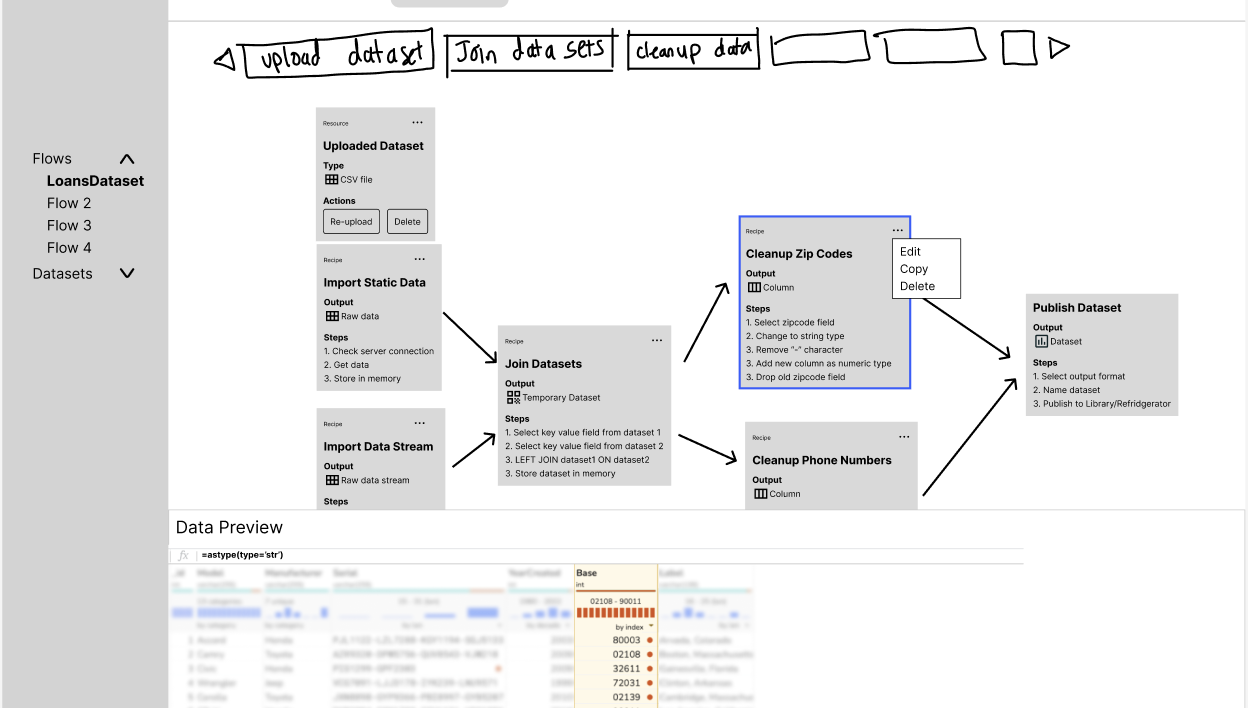Viewport: 1248px width, 708px height.
Task: Click the formula field showing =astype(type='str')
Action: [610, 555]
